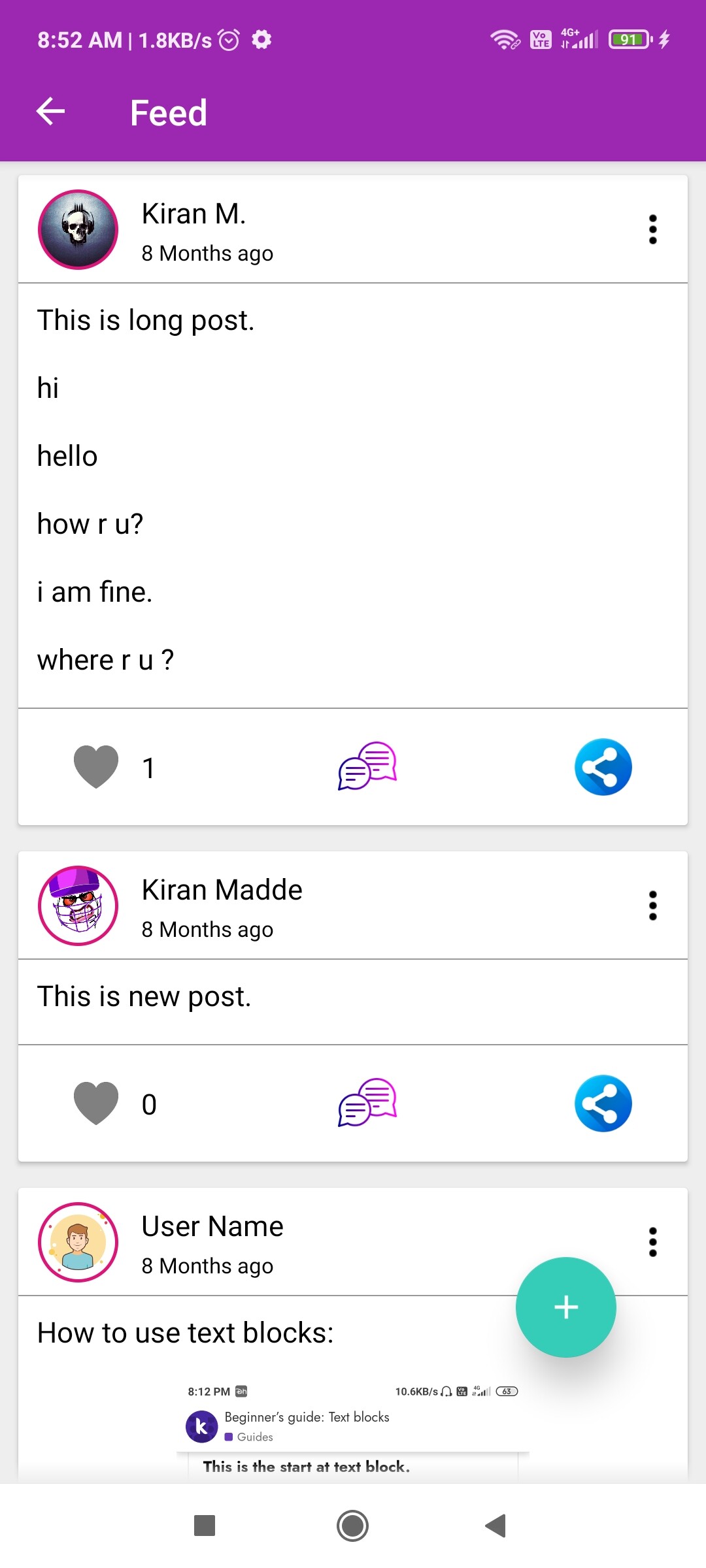
Task: Like Kiran Madde's new post
Action: (x=96, y=1103)
